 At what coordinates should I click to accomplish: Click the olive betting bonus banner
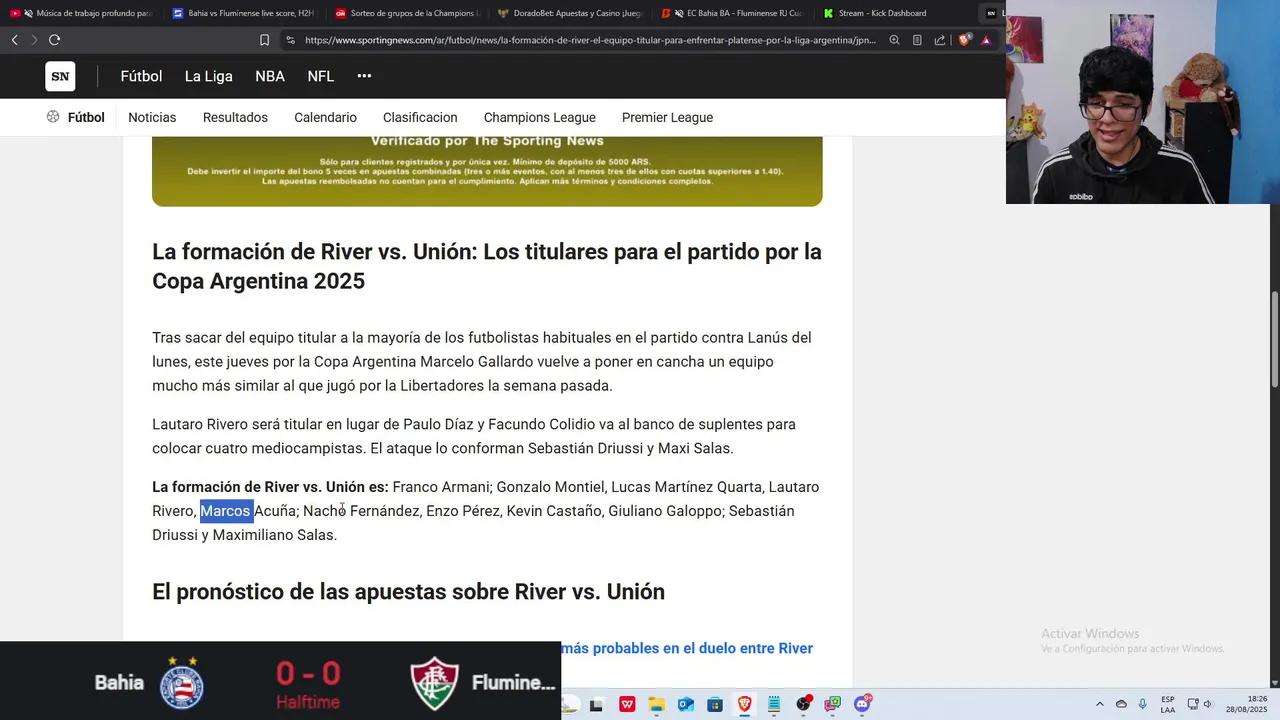(487, 171)
